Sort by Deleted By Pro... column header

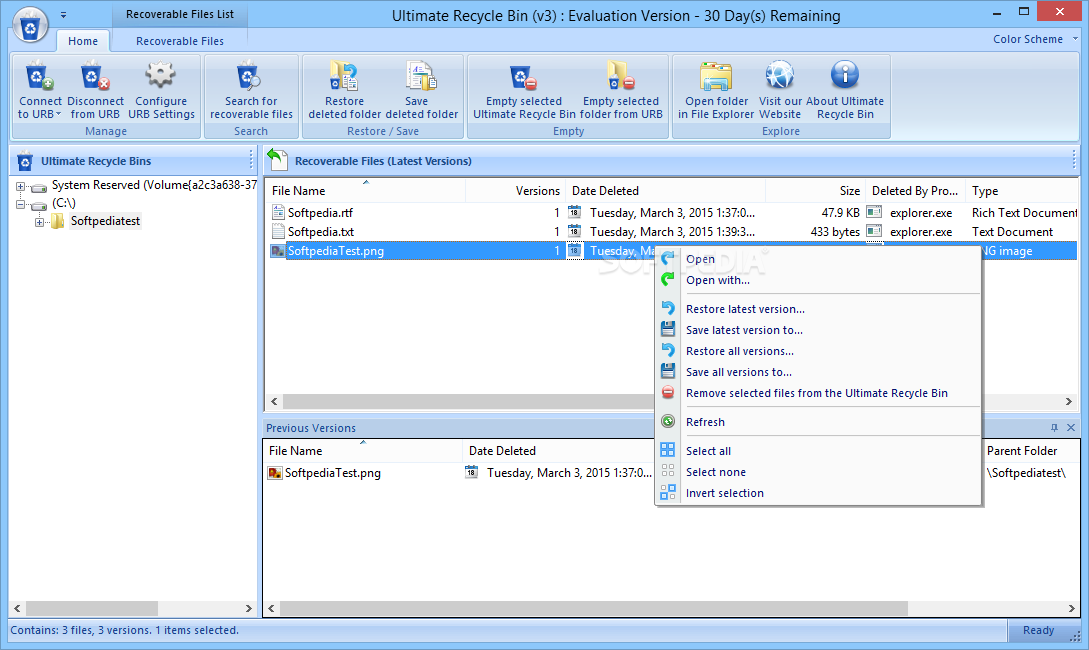click(915, 190)
